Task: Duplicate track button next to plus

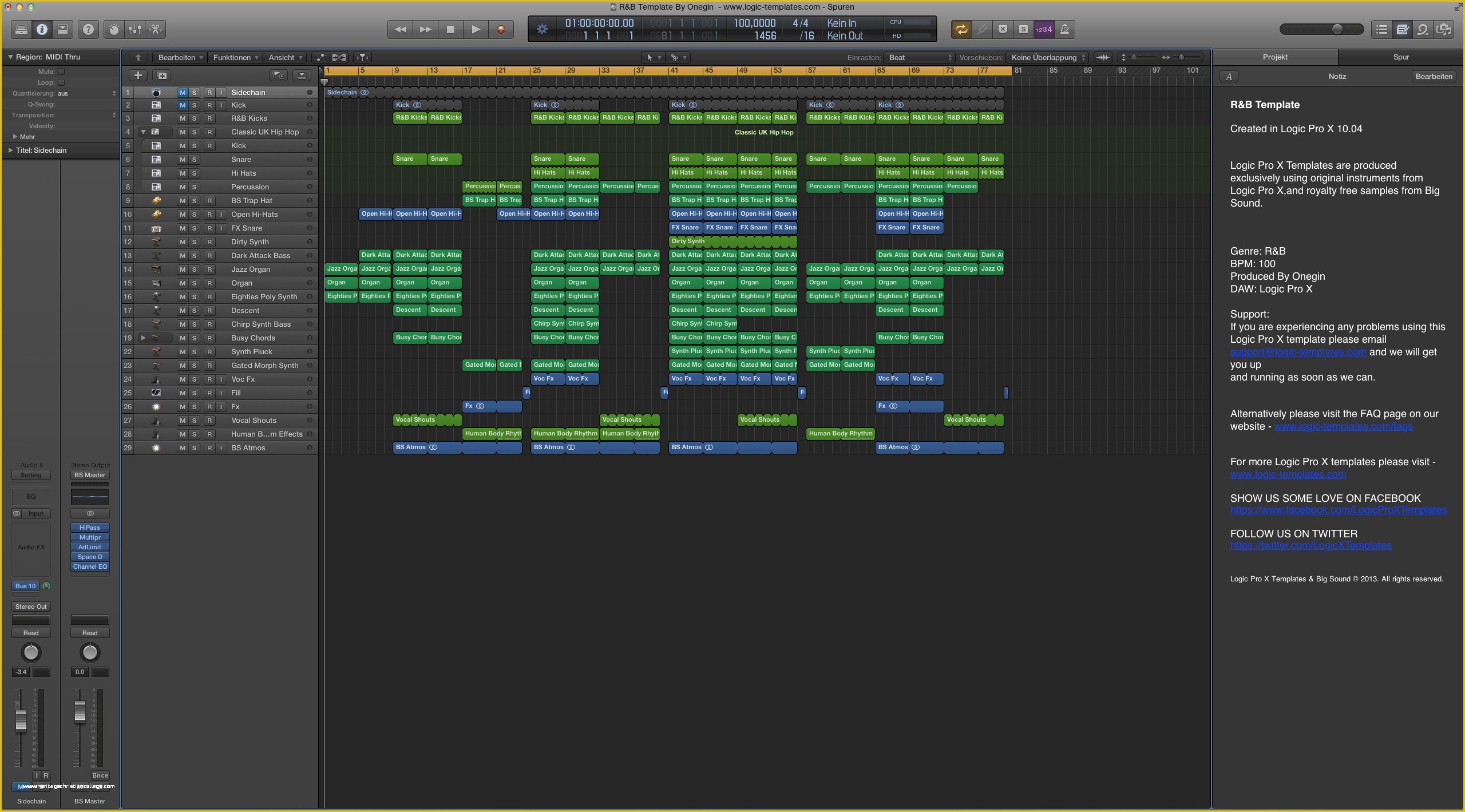Action: 163,76
